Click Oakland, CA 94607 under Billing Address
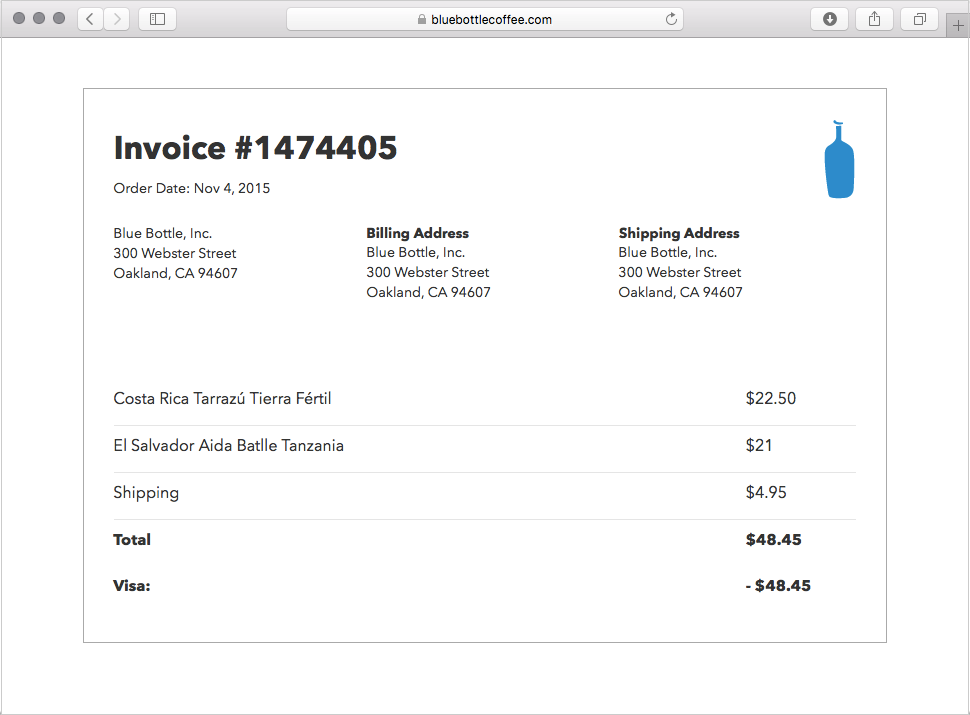Screen dimensions: 970x715 [428, 292]
